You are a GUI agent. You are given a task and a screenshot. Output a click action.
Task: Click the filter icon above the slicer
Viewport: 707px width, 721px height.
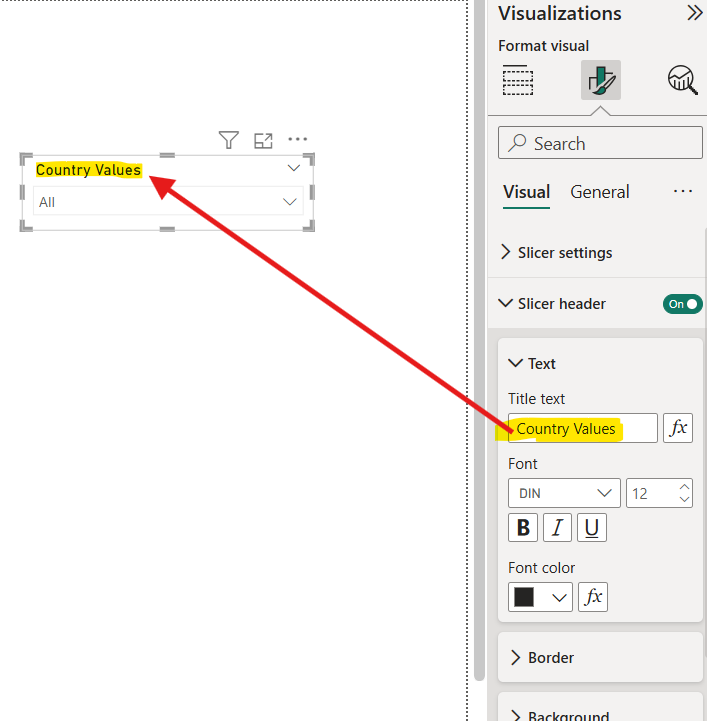click(229, 140)
